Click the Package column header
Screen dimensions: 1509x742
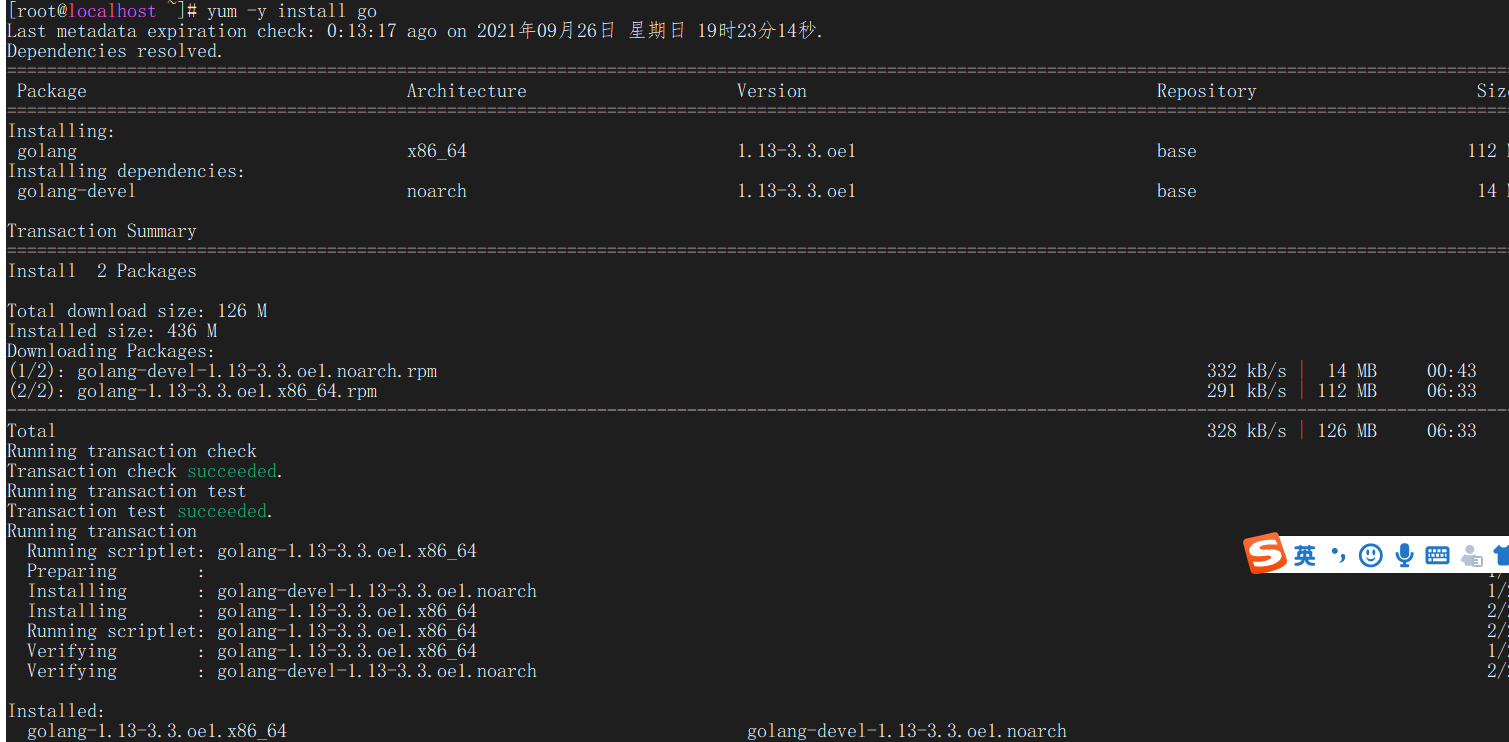click(52, 91)
